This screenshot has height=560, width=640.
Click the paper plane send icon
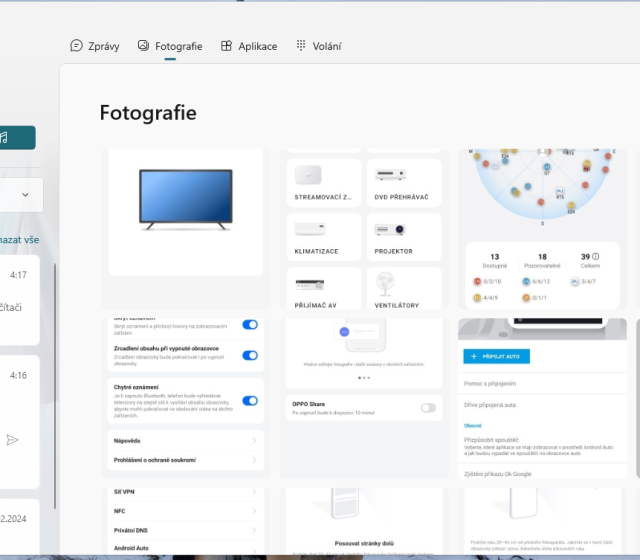coord(12,439)
